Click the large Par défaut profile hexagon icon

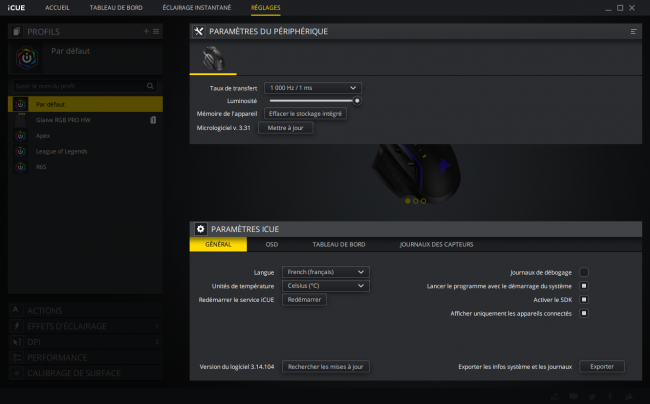[27, 58]
